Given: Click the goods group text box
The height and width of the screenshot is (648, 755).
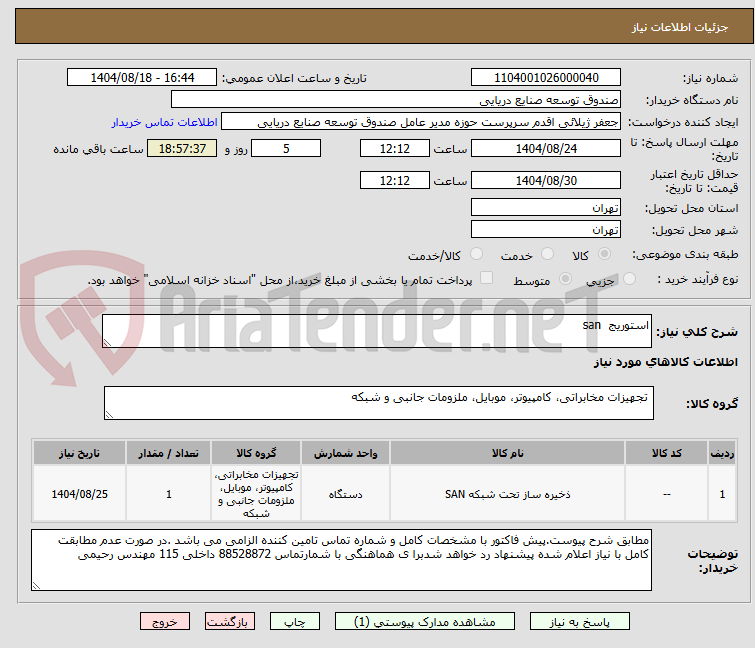Looking at the screenshot, I should (379, 403).
